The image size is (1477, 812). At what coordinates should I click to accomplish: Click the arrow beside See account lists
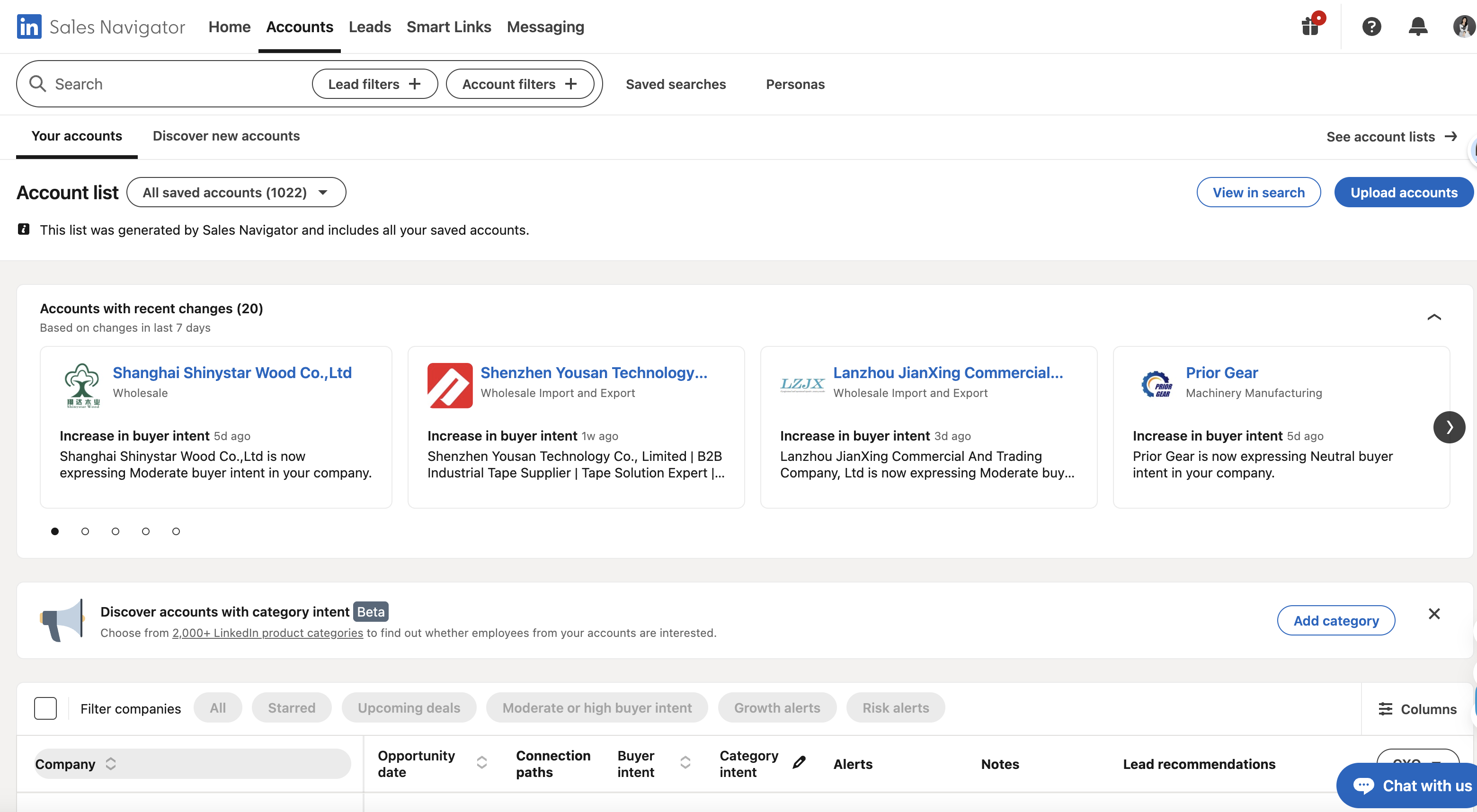tap(1450, 136)
